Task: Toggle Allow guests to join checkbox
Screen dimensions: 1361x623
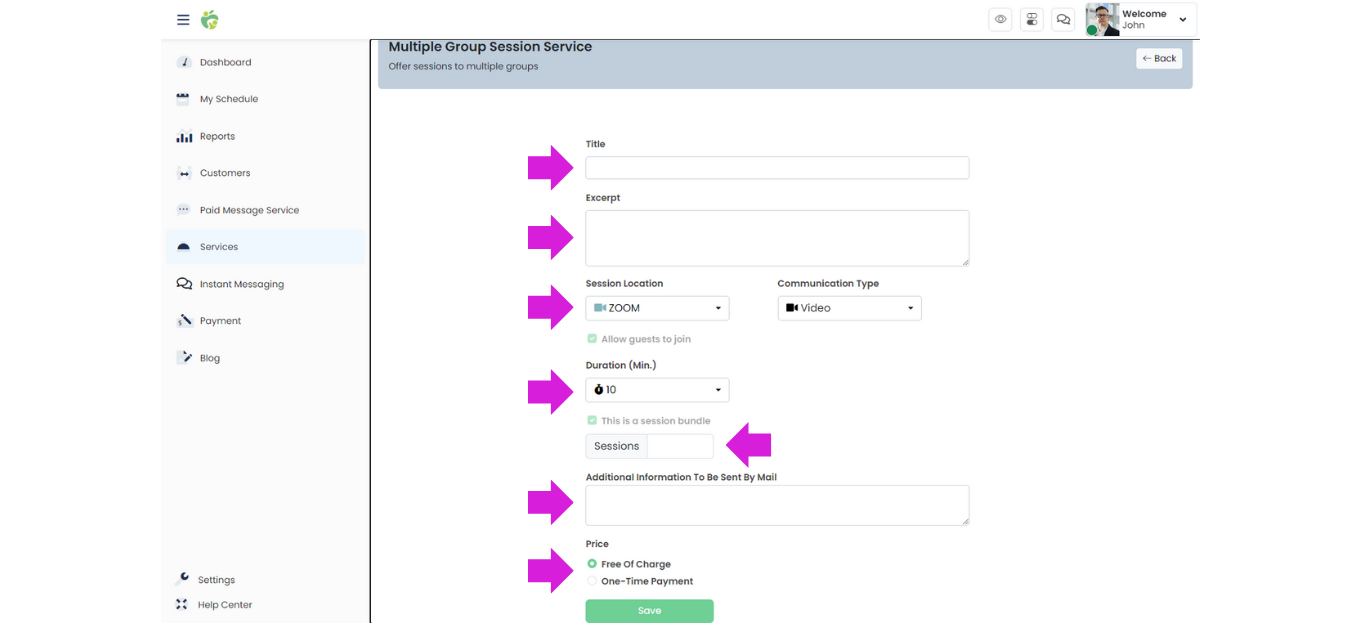Action: (592, 339)
